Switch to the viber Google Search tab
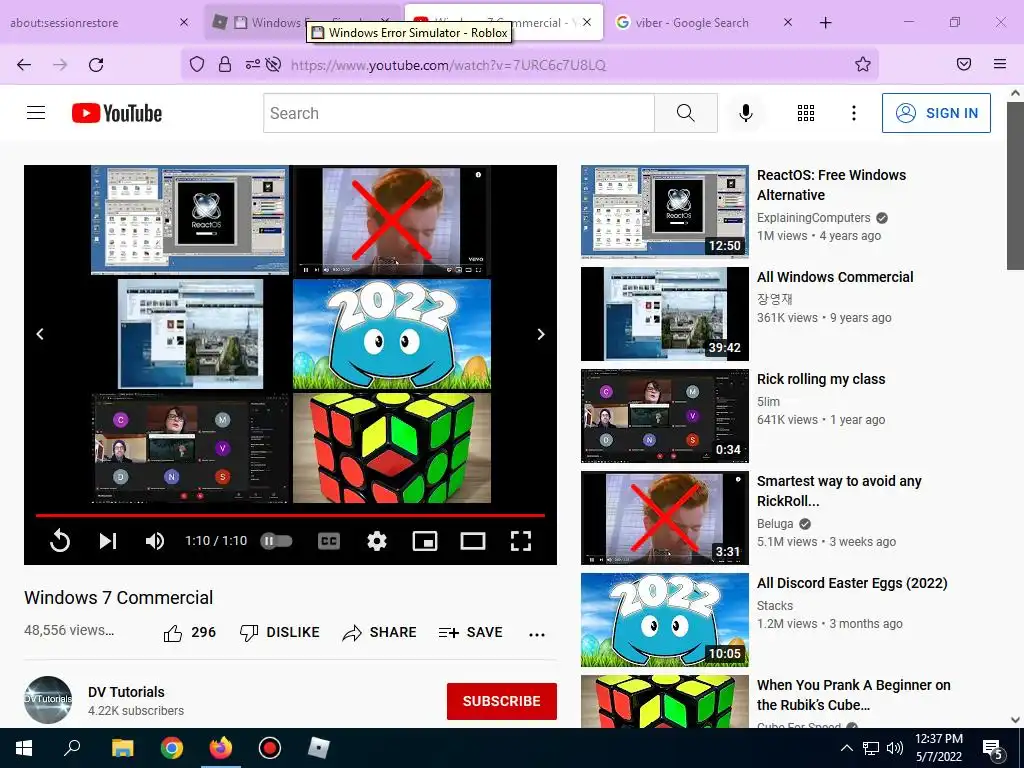Screen dimensions: 1024x768 click(692, 22)
